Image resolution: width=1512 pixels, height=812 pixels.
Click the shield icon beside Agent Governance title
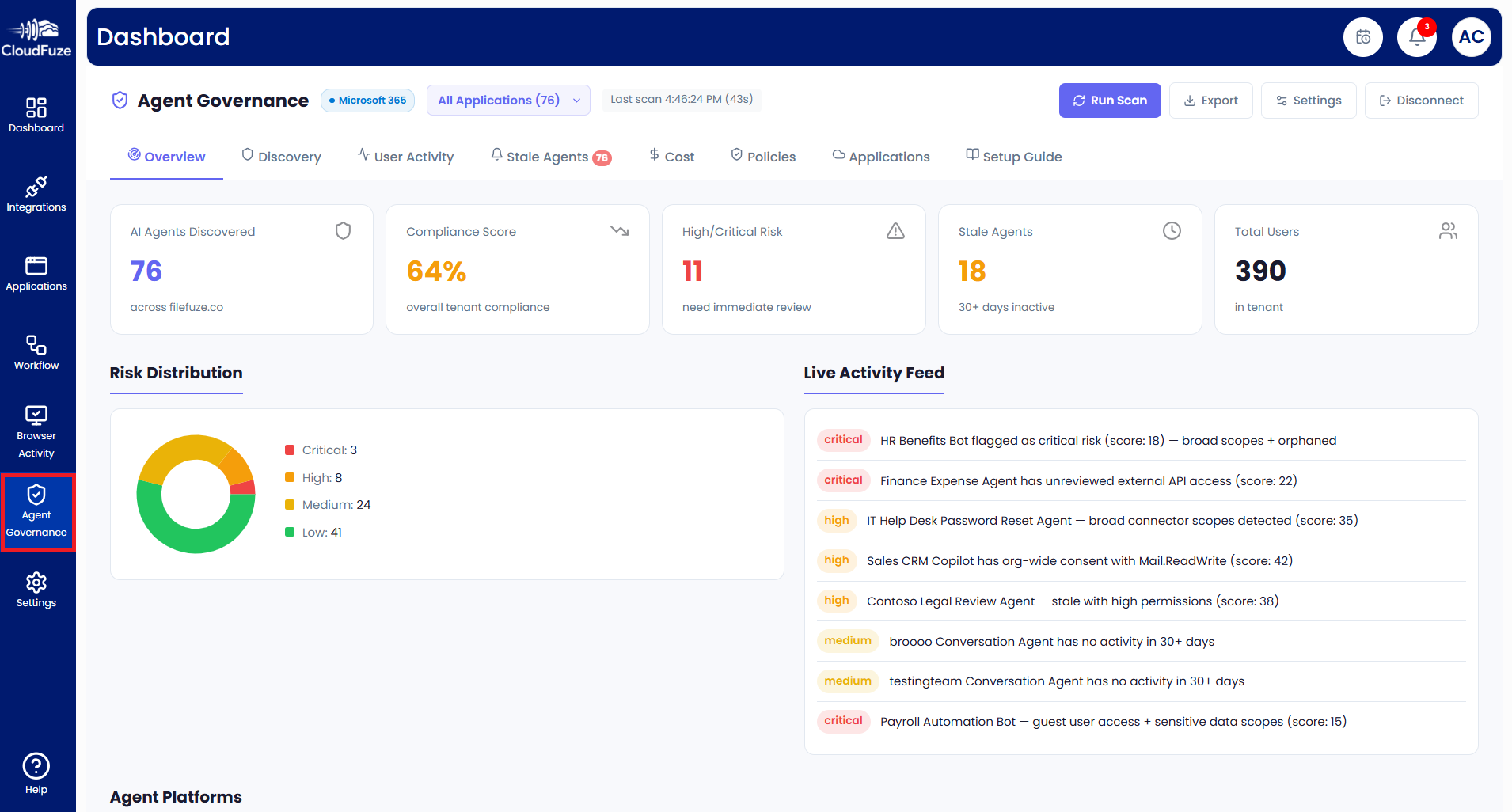point(120,101)
